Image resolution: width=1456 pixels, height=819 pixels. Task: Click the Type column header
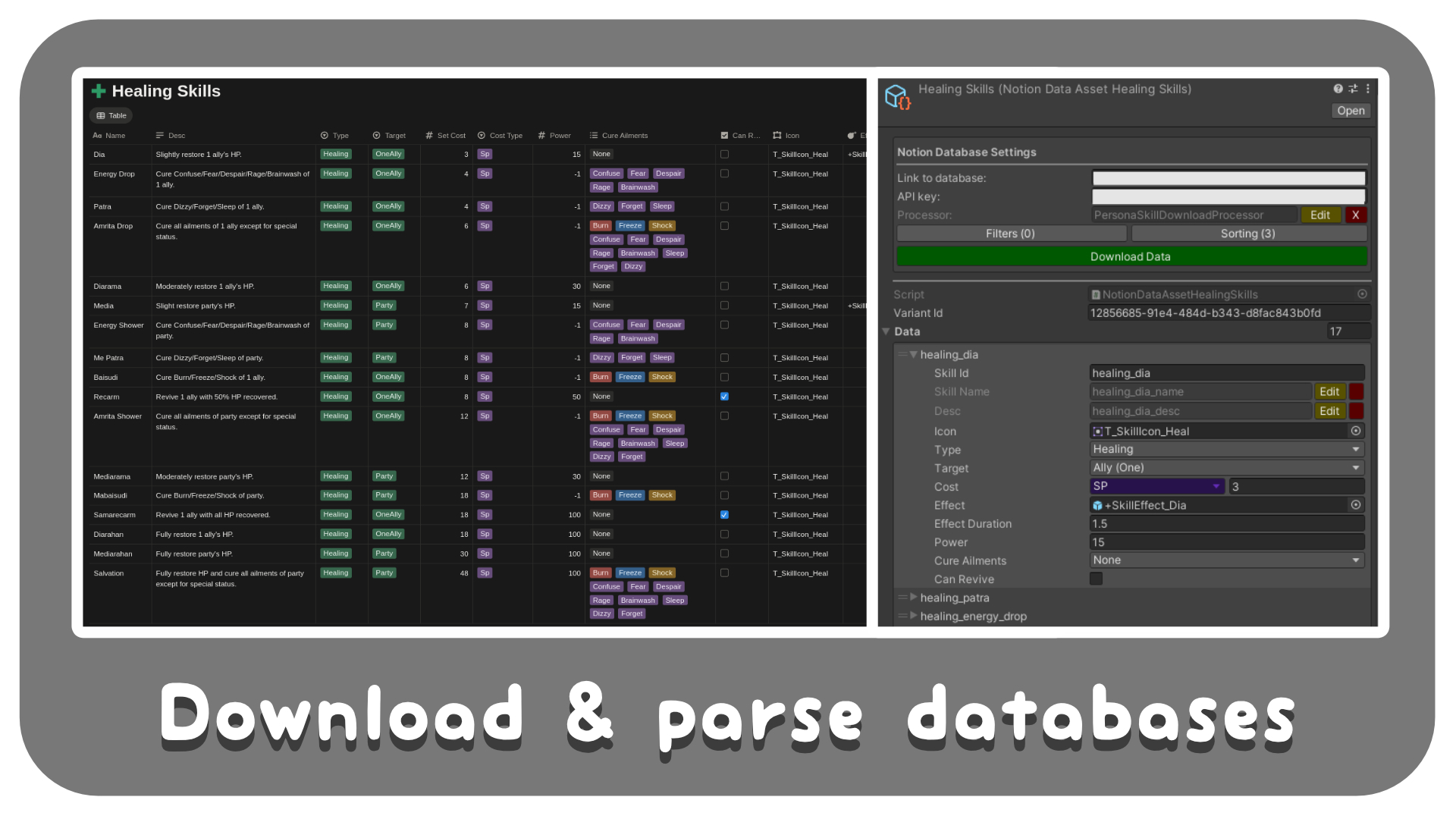coord(334,136)
